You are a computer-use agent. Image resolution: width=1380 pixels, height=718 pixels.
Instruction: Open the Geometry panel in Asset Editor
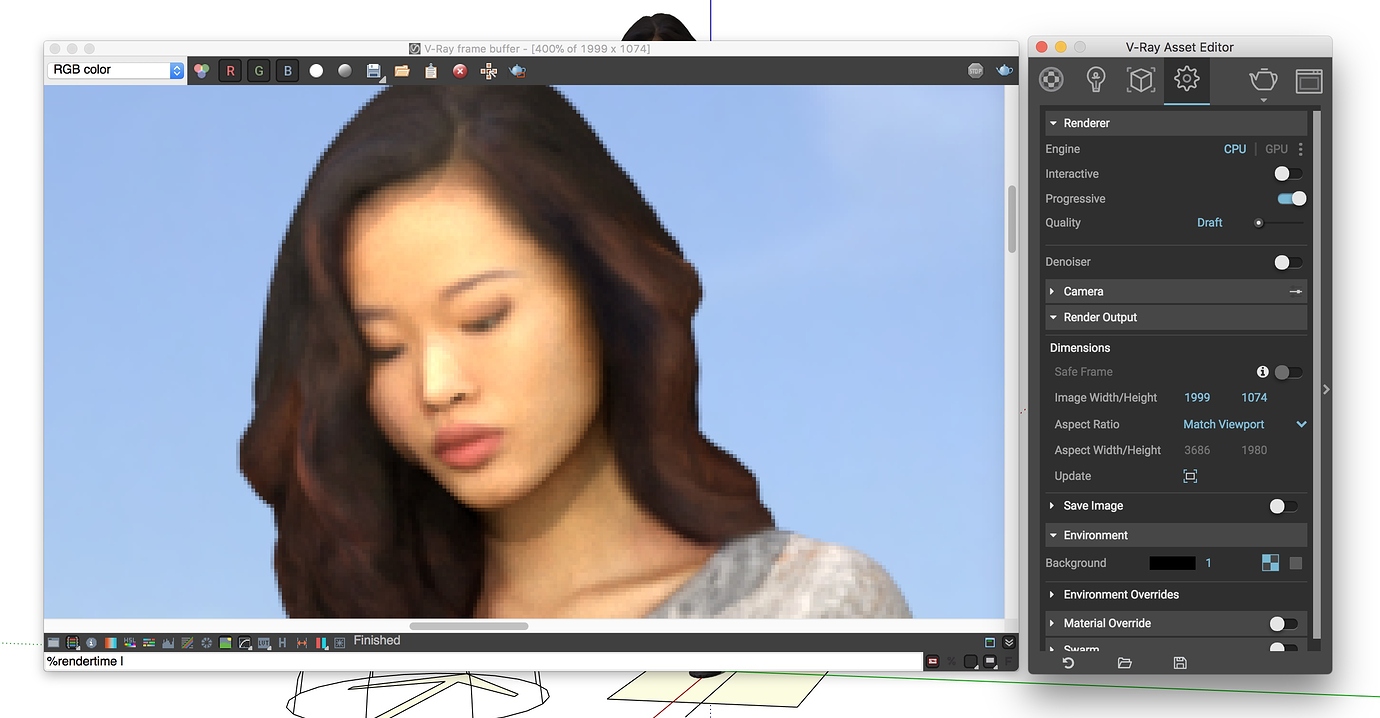(1141, 80)
